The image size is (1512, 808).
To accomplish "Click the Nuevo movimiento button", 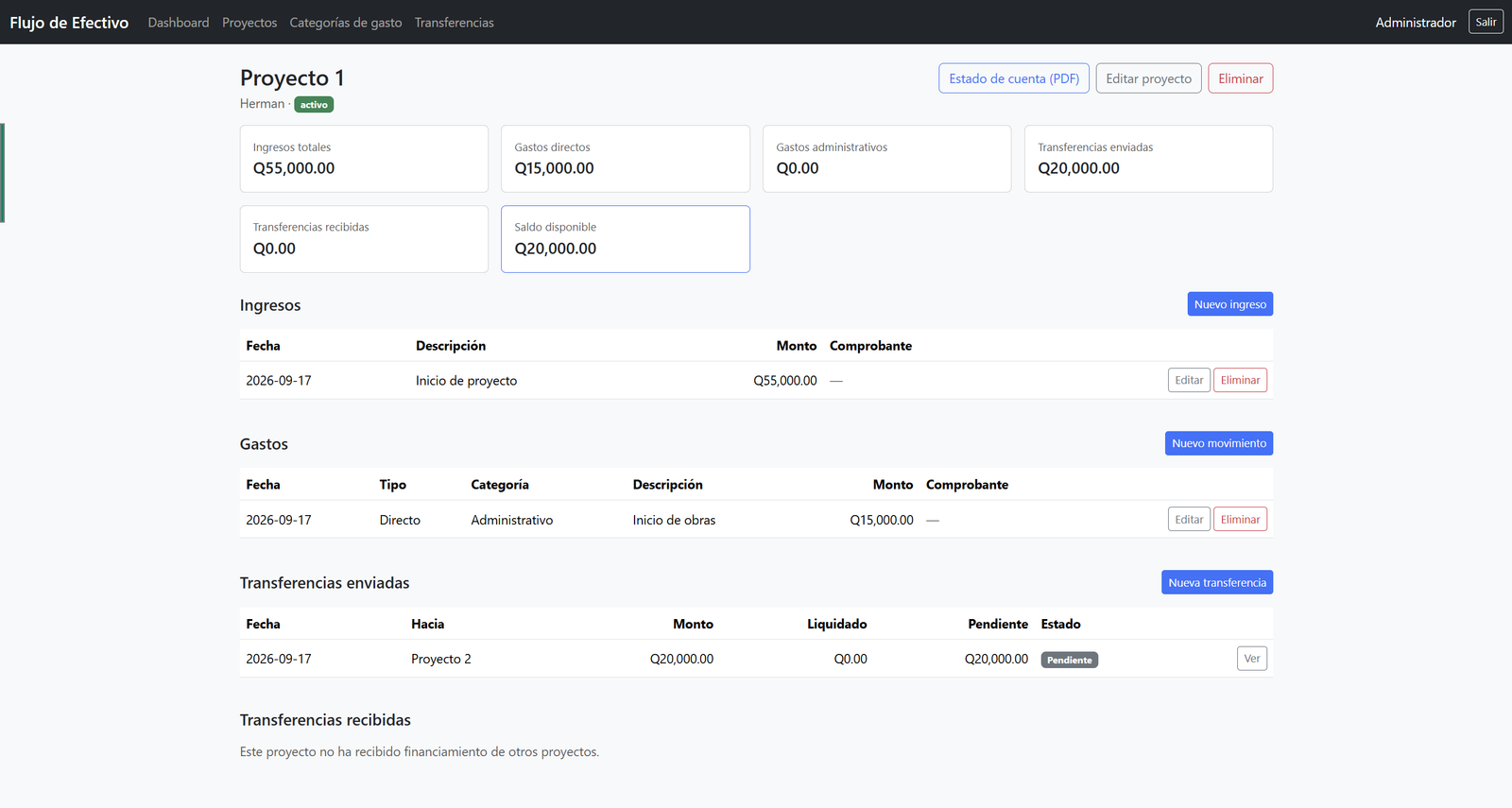I will tap(1219, 443).
